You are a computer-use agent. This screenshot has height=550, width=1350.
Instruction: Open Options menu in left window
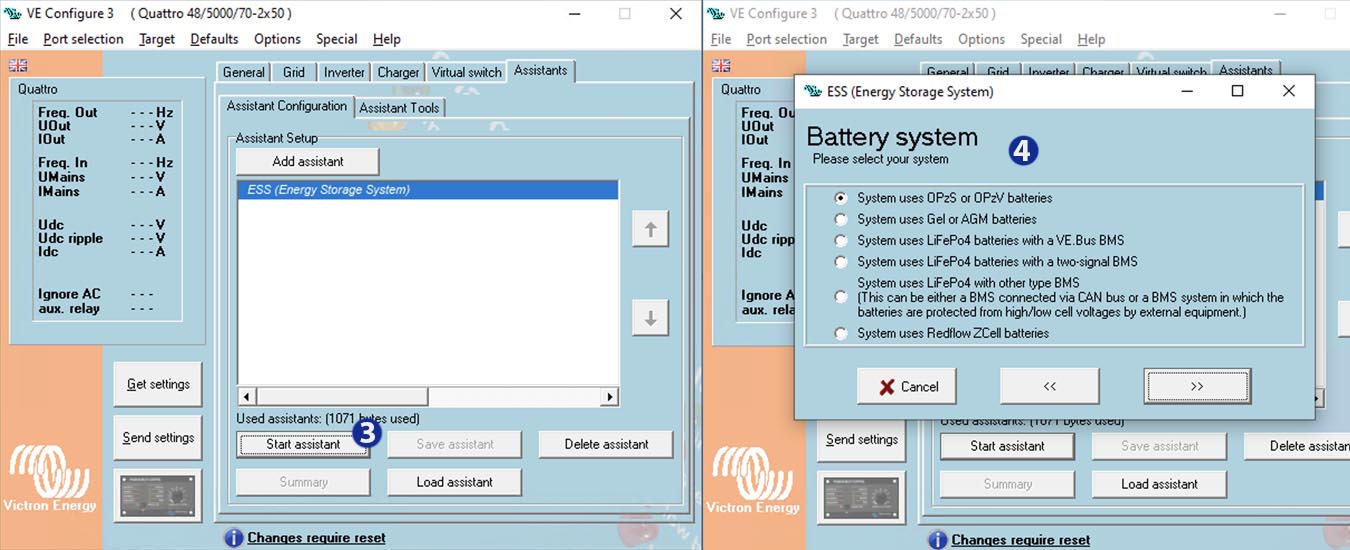coord(277,39)
